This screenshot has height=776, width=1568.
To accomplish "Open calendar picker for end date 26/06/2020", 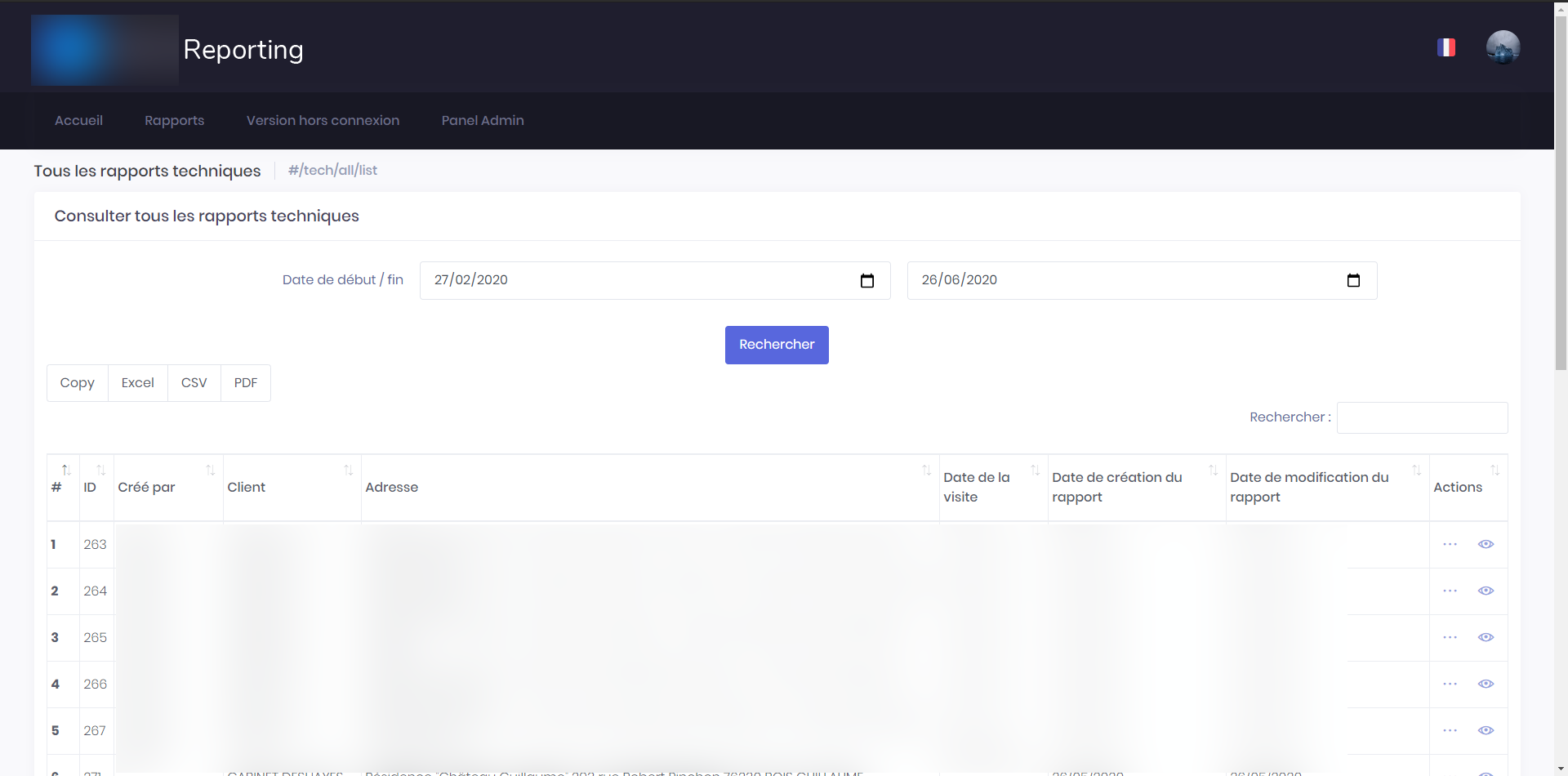I will 1353,281.
